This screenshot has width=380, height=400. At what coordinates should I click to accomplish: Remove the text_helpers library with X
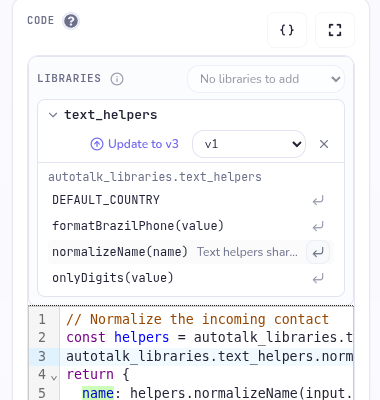tap(324, 144)
